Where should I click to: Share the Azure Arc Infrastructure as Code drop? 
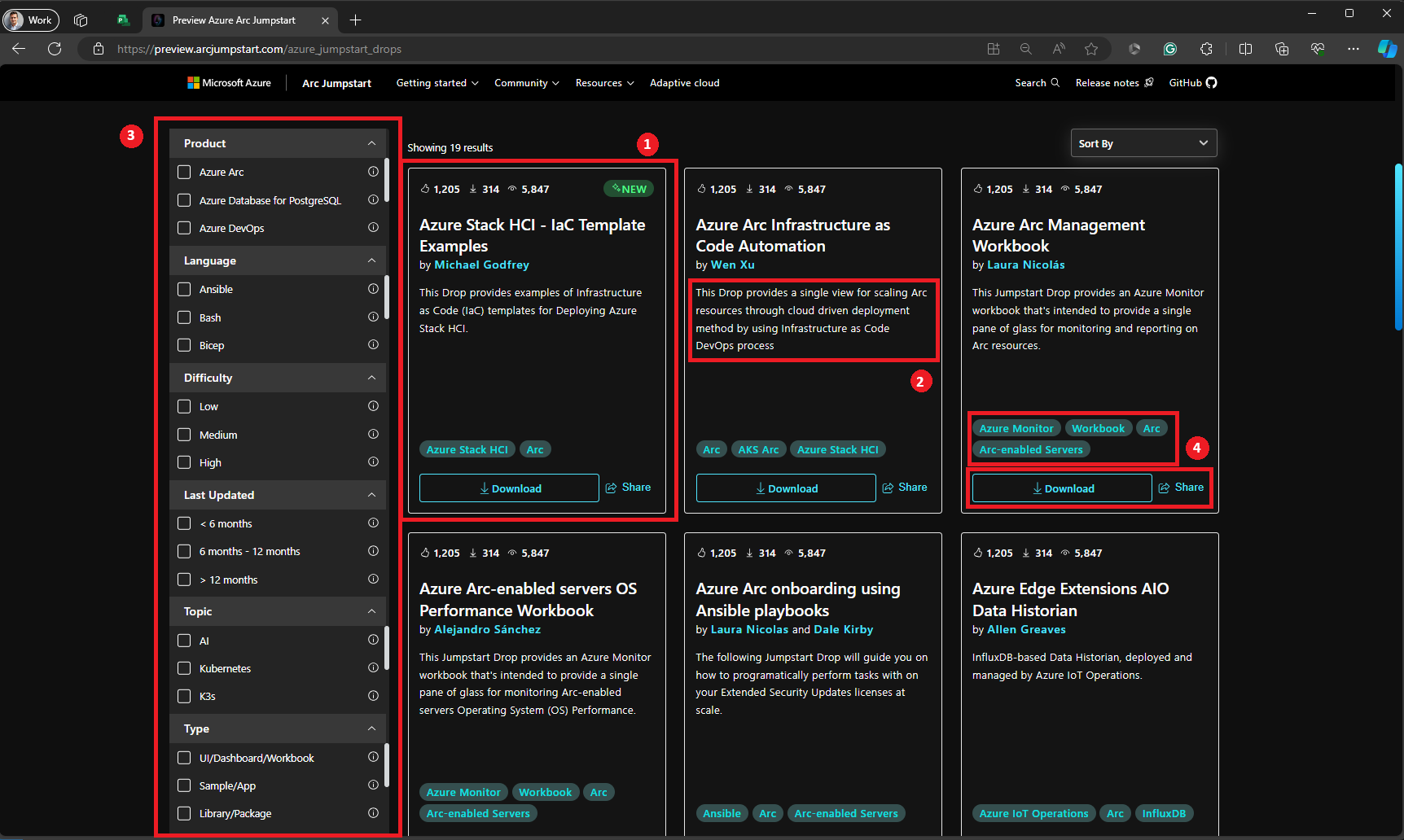pos(905,488)
